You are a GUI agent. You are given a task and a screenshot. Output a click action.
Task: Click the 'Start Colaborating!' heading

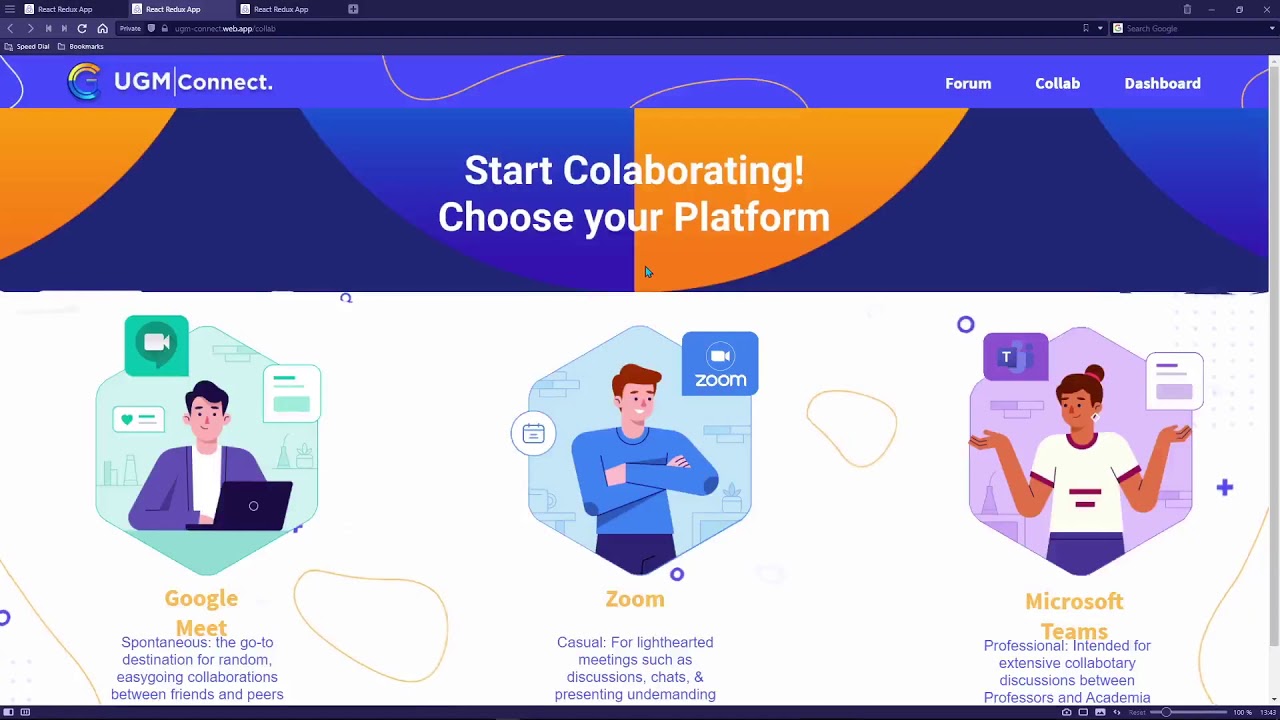coord(634,170)
